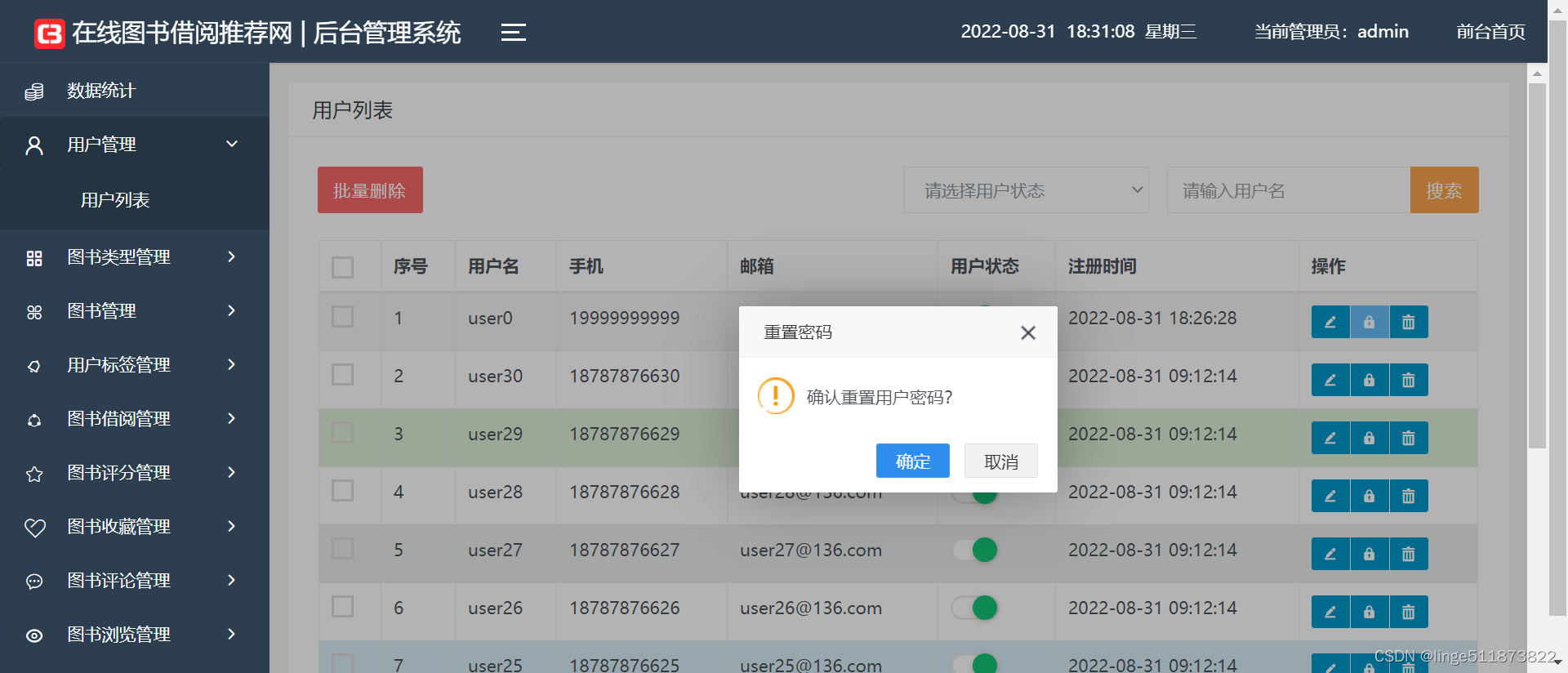The height and width of the screenshot is (673, 1568).
Task: Click the trash icon for user28
Action: tap(1409, 496)
